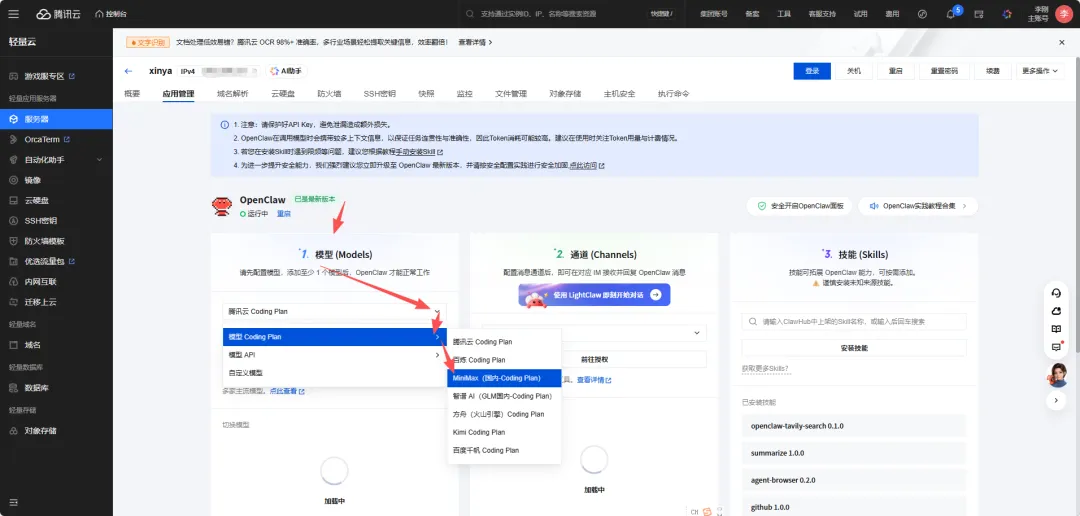The height and width of the screenshot is (516, 1080).
Task: Select 服务器 in the sidebar
Action: (56, 119)
